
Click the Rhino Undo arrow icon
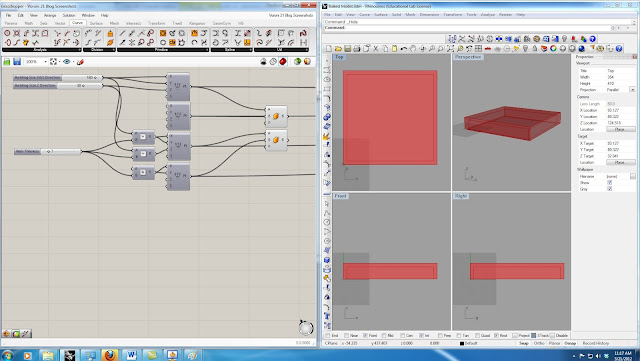(x=404, y=49)
